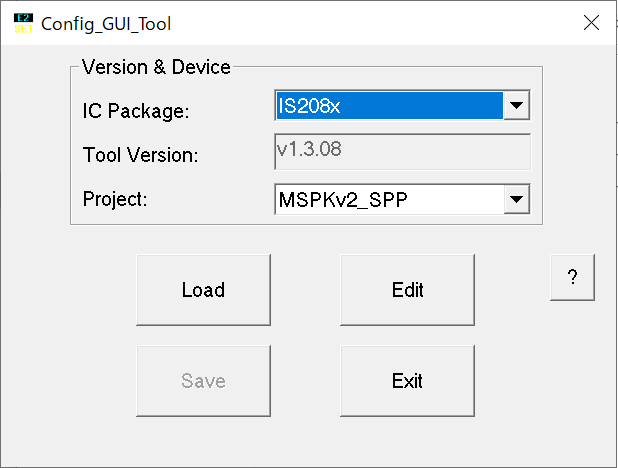Click the Config_GUI_Tool title text
618x468 pixels.
[x=99, y=23]
